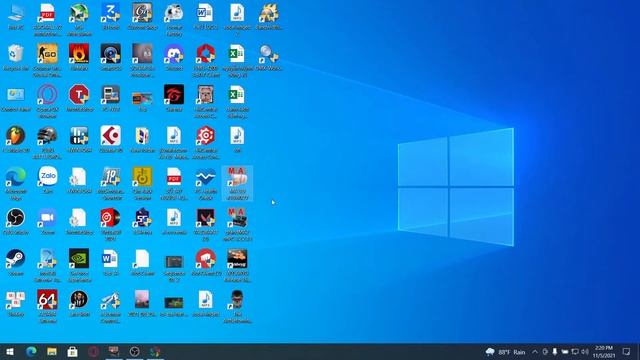The height and width of the screenshot is (360, 640).
Task: Select the highlighted MA shortcut near the cursor
Action: (x=237, y=183)
